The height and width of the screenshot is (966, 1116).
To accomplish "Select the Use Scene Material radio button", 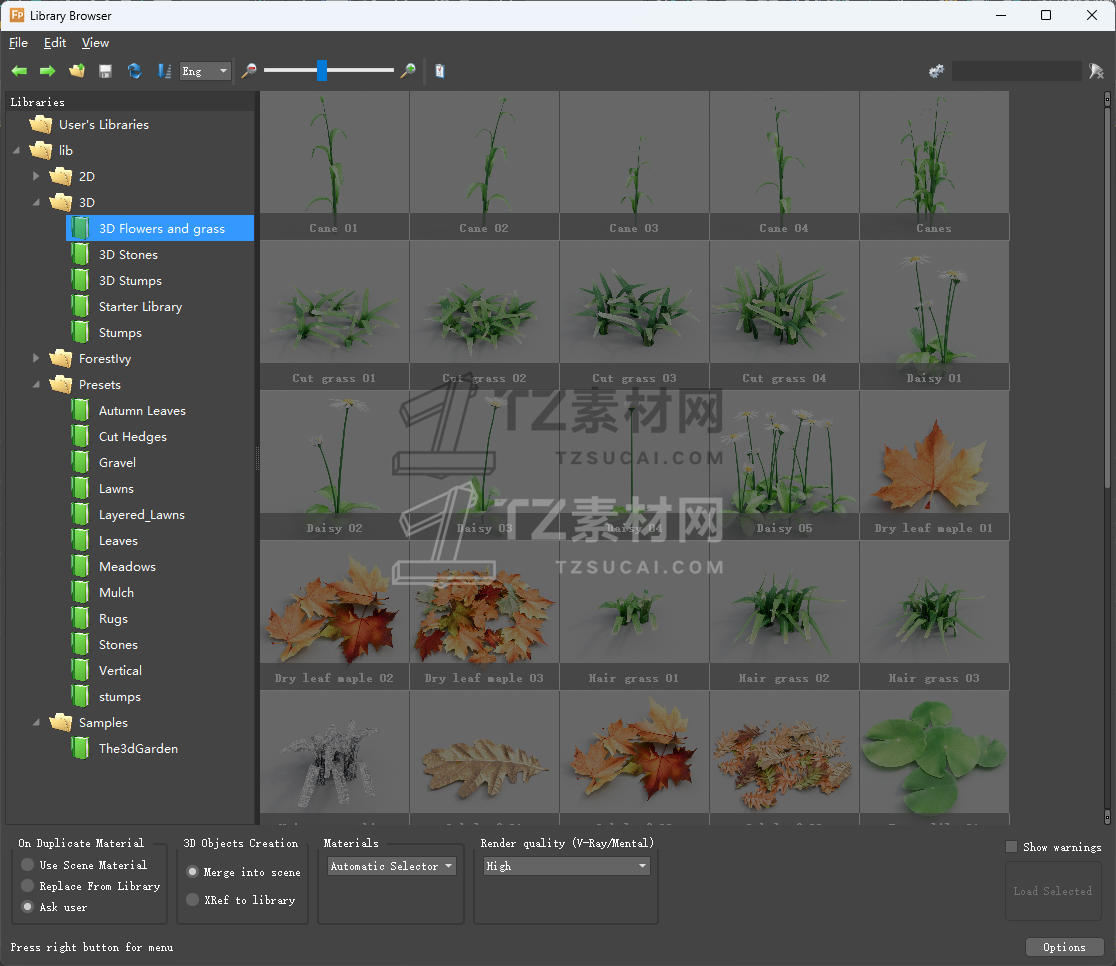I will point(28,865).
